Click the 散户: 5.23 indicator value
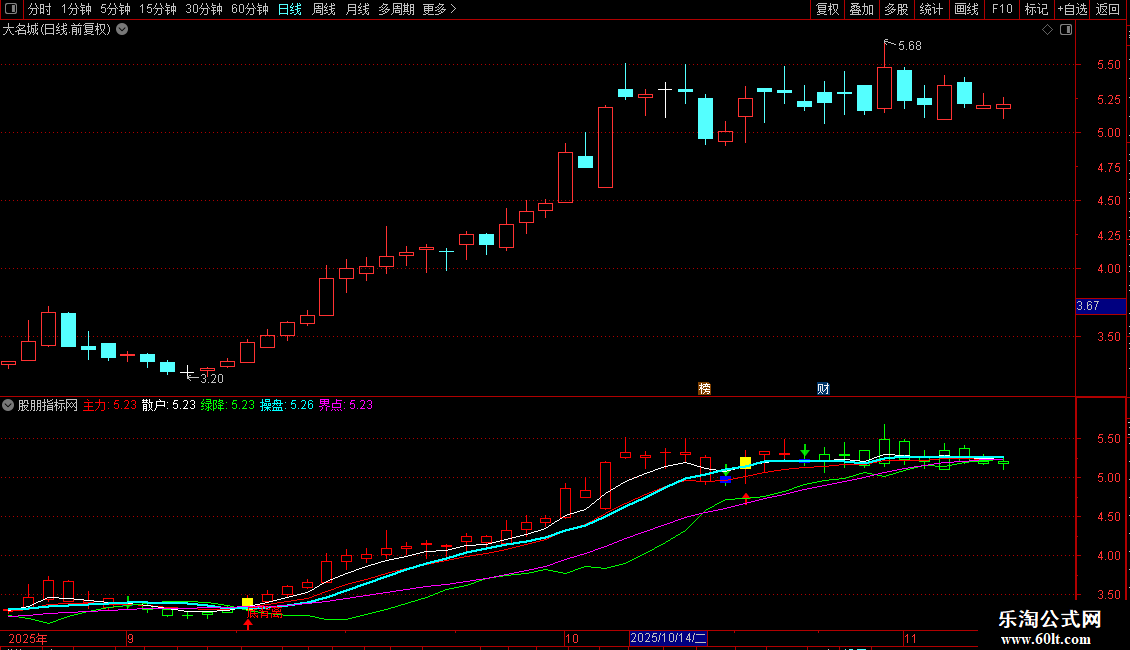This screenshot has width=1130, height=650. [x=169, y=405]
